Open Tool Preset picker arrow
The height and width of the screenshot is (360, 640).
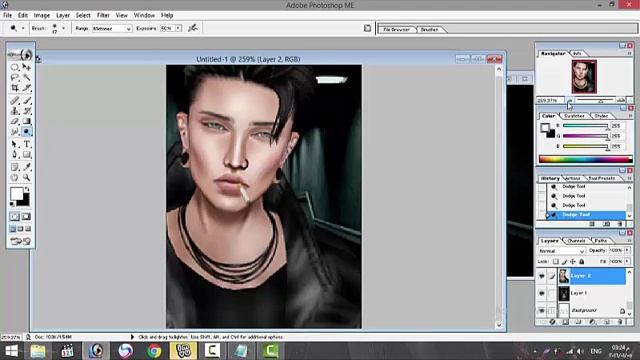[x=23, y=28]
